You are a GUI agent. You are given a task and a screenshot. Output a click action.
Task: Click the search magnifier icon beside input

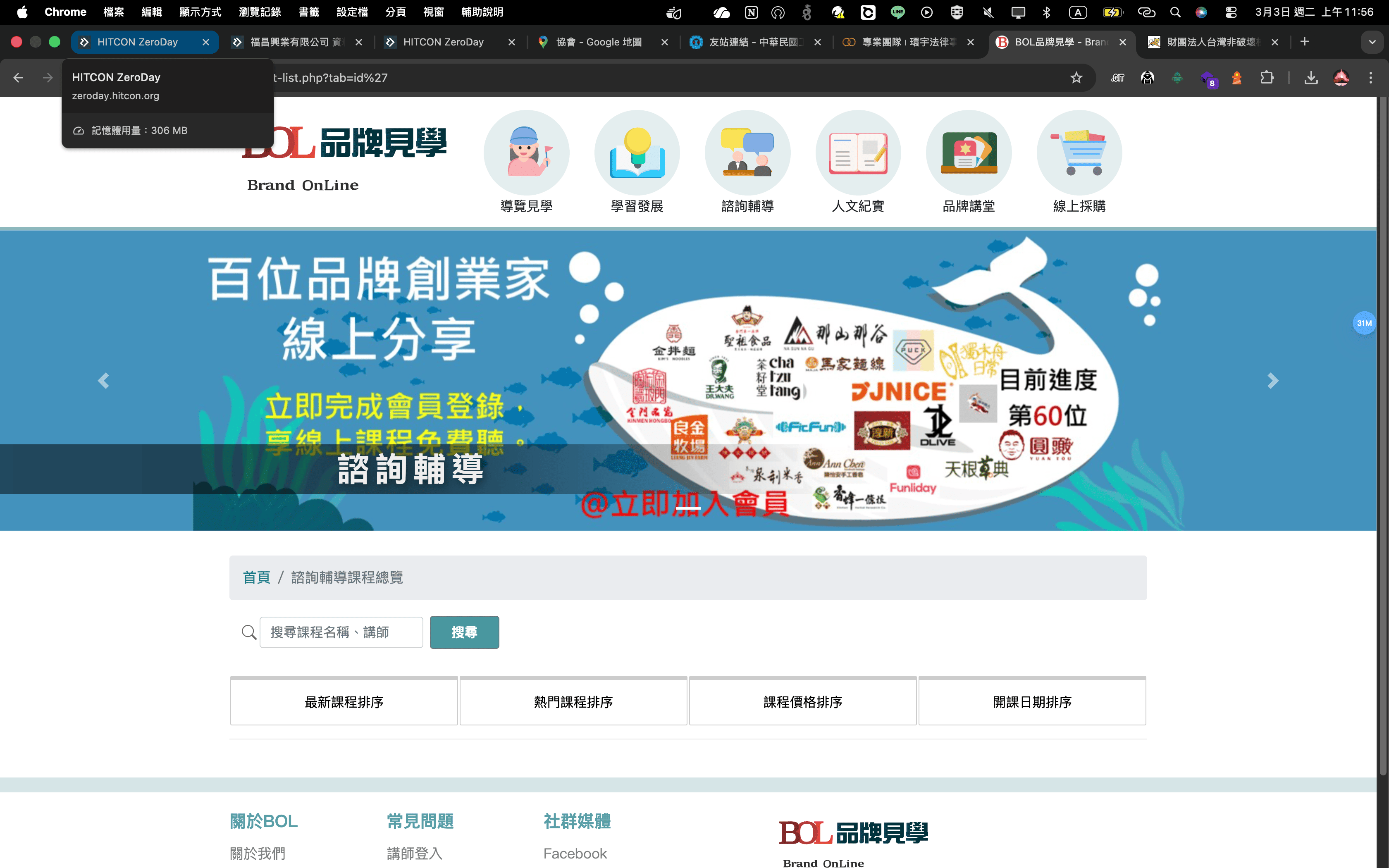[248, 632]
